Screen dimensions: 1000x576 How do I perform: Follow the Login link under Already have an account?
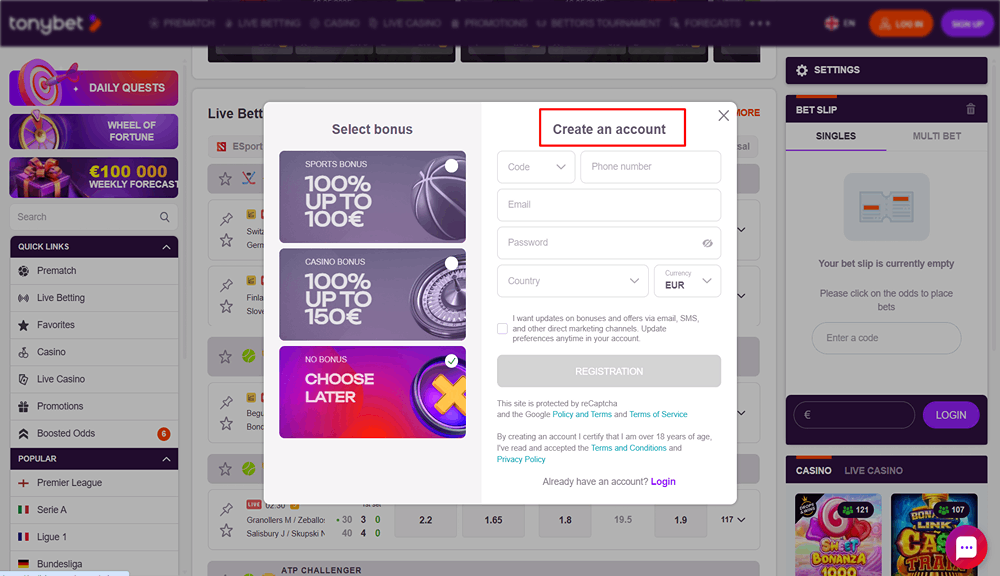coord(663,482)
